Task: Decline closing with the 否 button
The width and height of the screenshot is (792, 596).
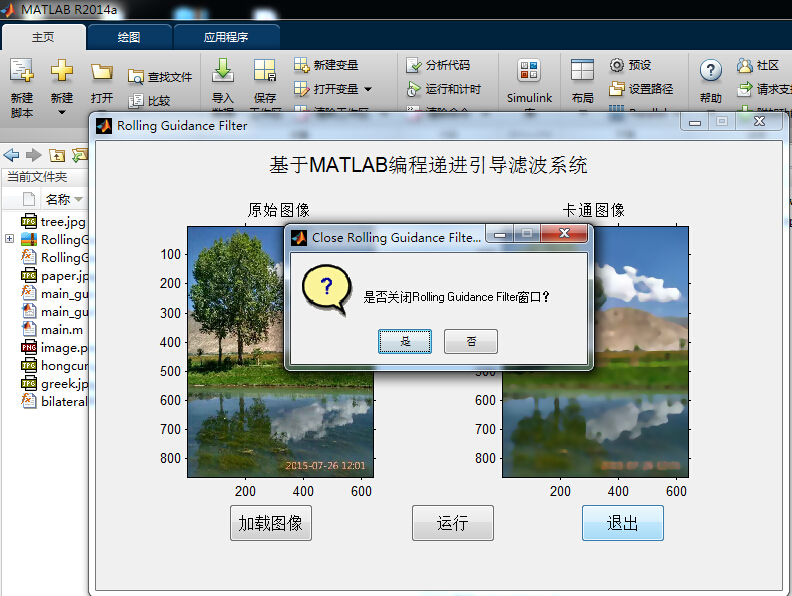Action: coord(471,341)
